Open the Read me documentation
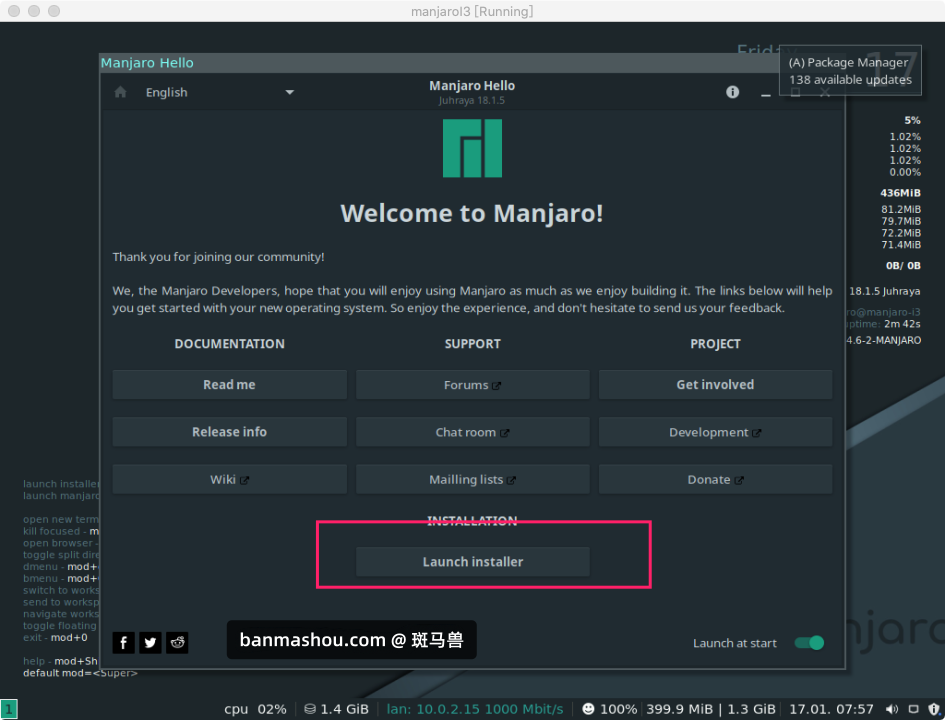This screenshot has width=945, height=720. pyautogui.click(x=230, y=384)
